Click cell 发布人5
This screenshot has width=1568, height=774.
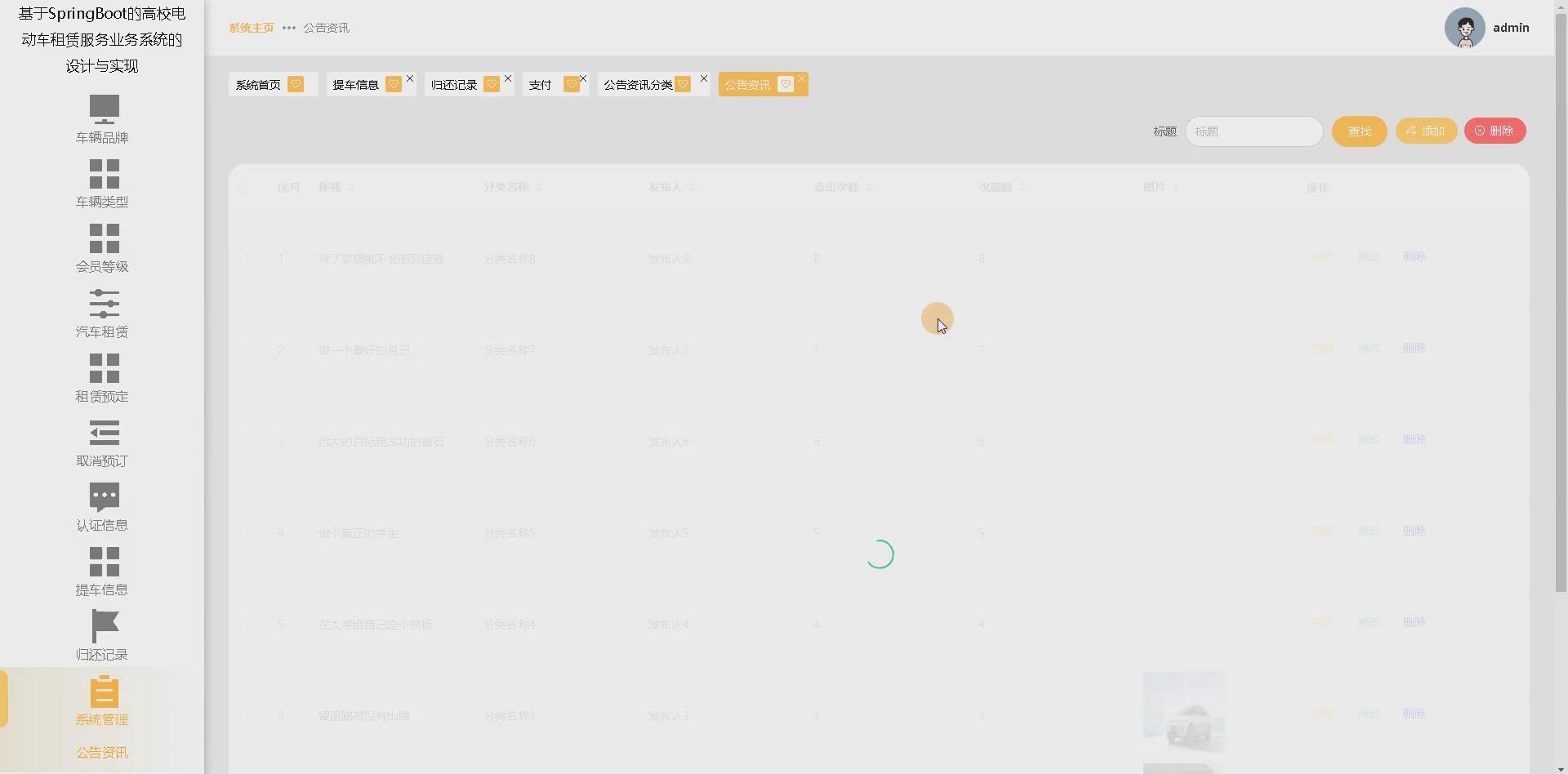669,533
